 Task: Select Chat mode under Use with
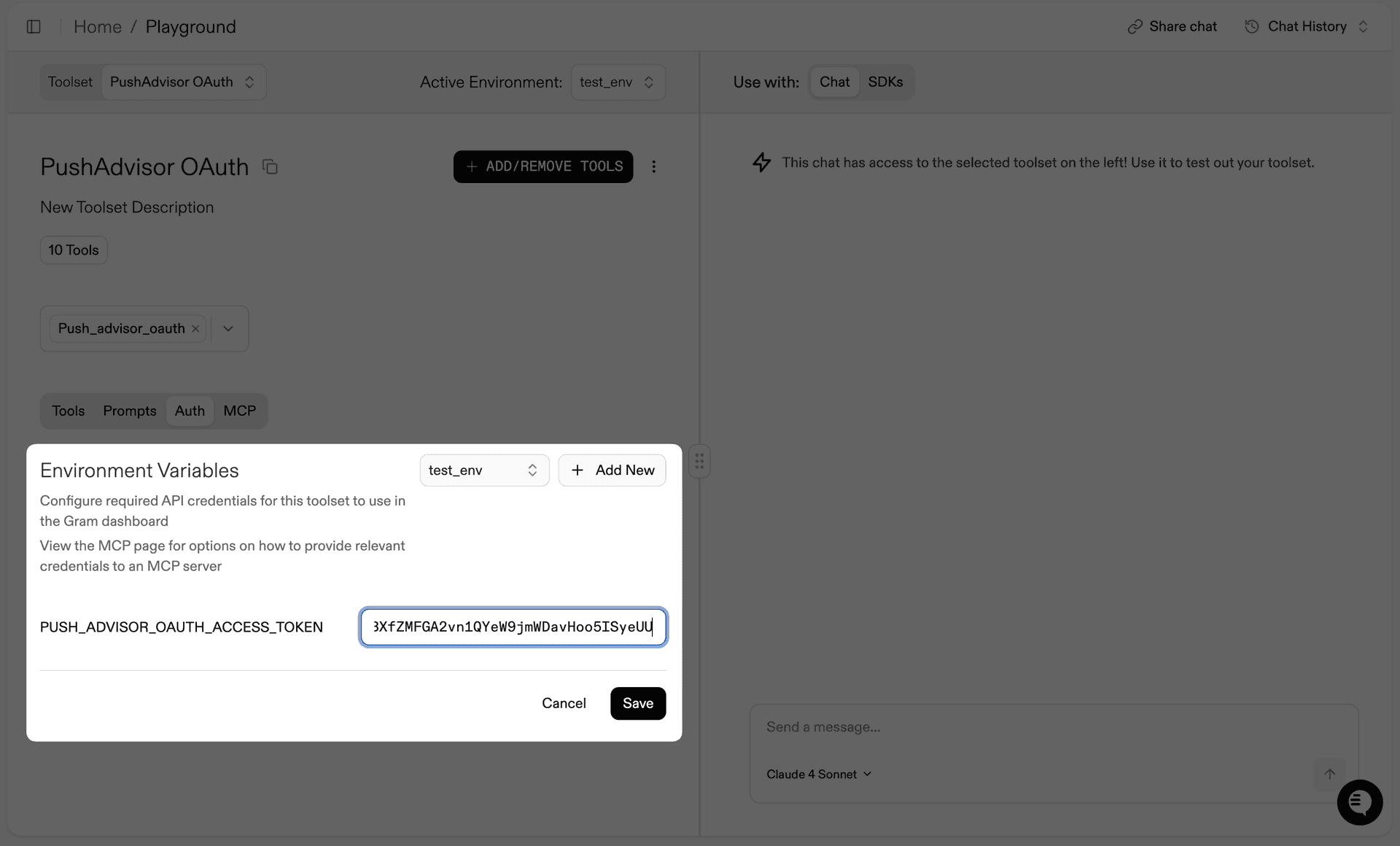834,82
